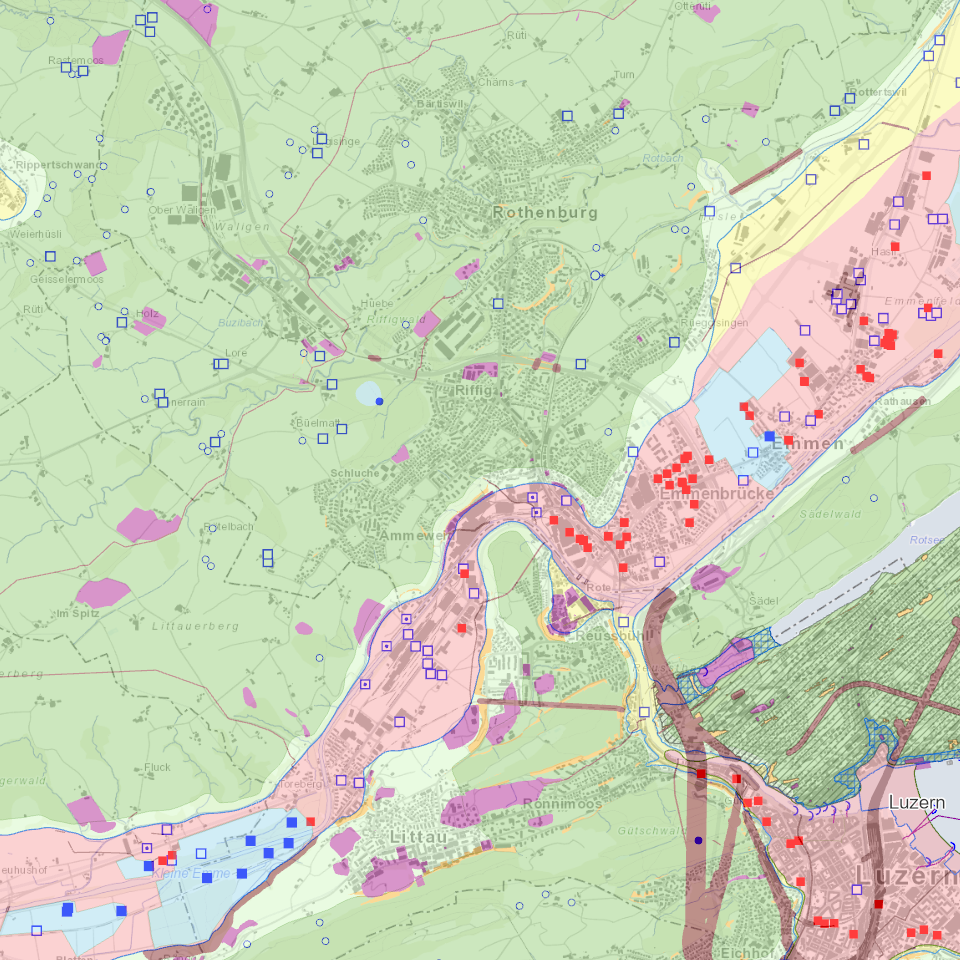
Task: Click the Kleine Emme river label
Action: click(191, 874)
